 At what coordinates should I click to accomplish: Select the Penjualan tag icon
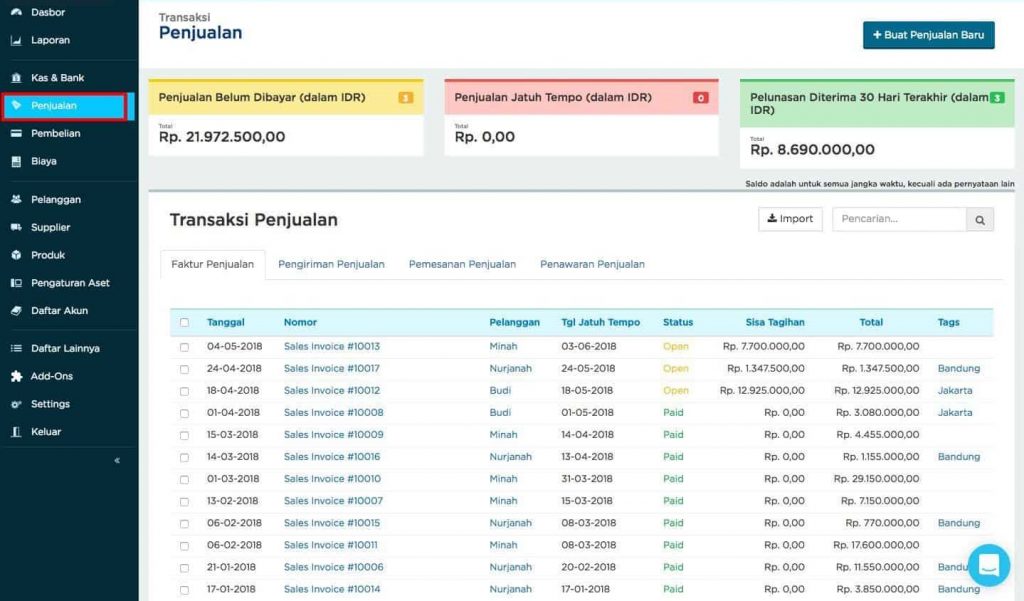coord(16,105)
